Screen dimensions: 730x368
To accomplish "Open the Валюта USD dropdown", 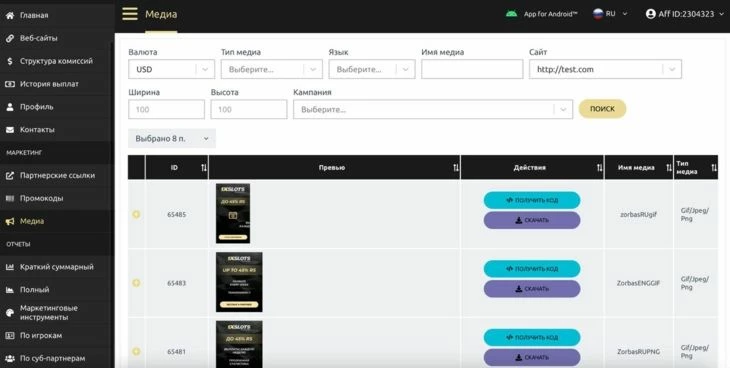I will coord(171,69).
